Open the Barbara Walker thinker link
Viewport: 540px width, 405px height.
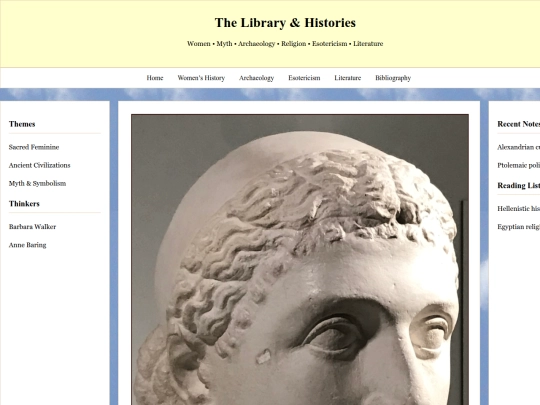[x=32, y=227]
